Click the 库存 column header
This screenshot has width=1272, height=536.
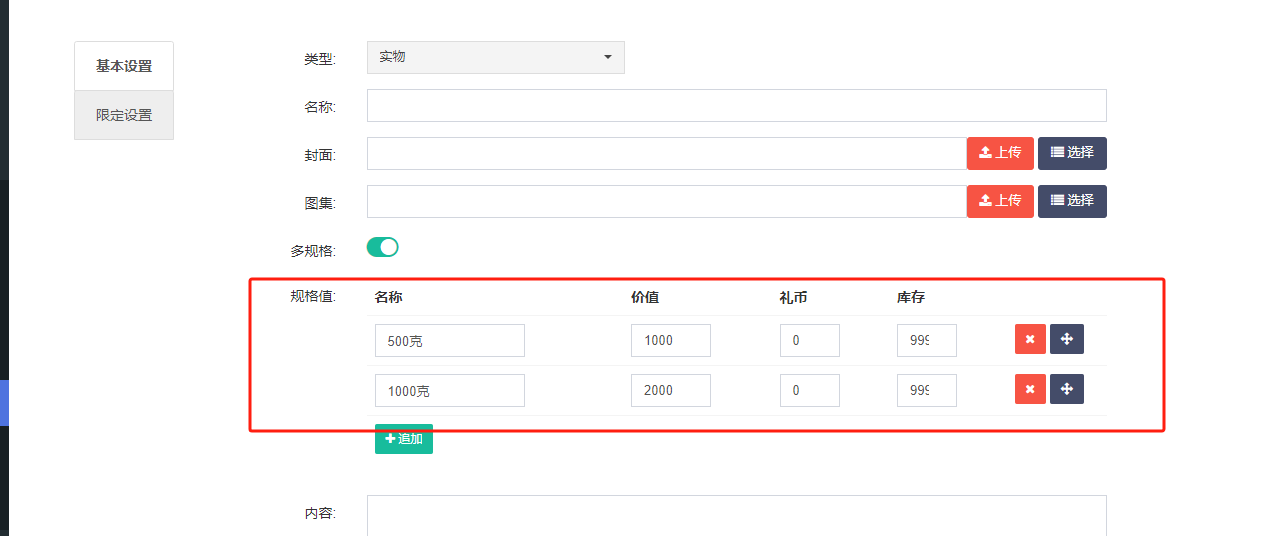pos(911,297)
